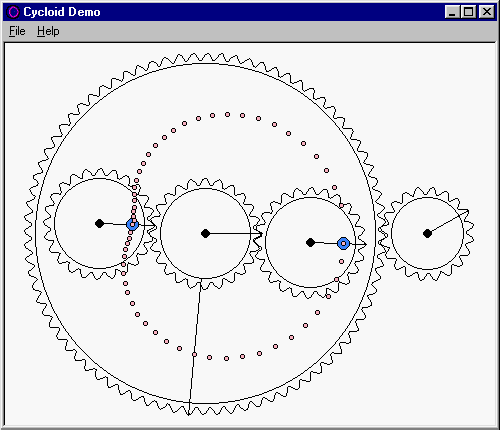Screen dimensions: 500x430
Task: Click the blue tracing point on left gear
Action: pos(133,224)
